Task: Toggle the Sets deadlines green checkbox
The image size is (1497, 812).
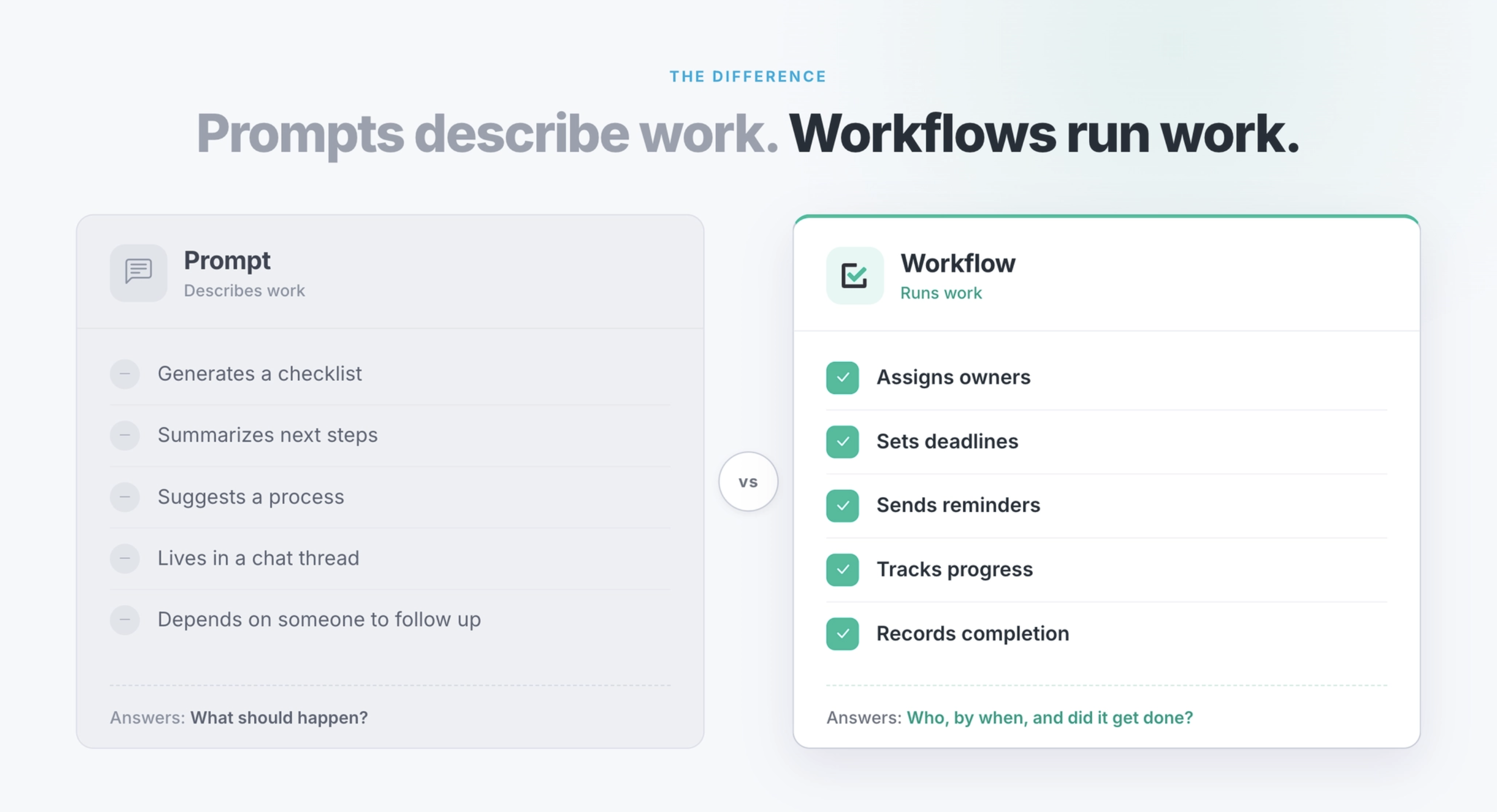Action: [x=843, y=442]
